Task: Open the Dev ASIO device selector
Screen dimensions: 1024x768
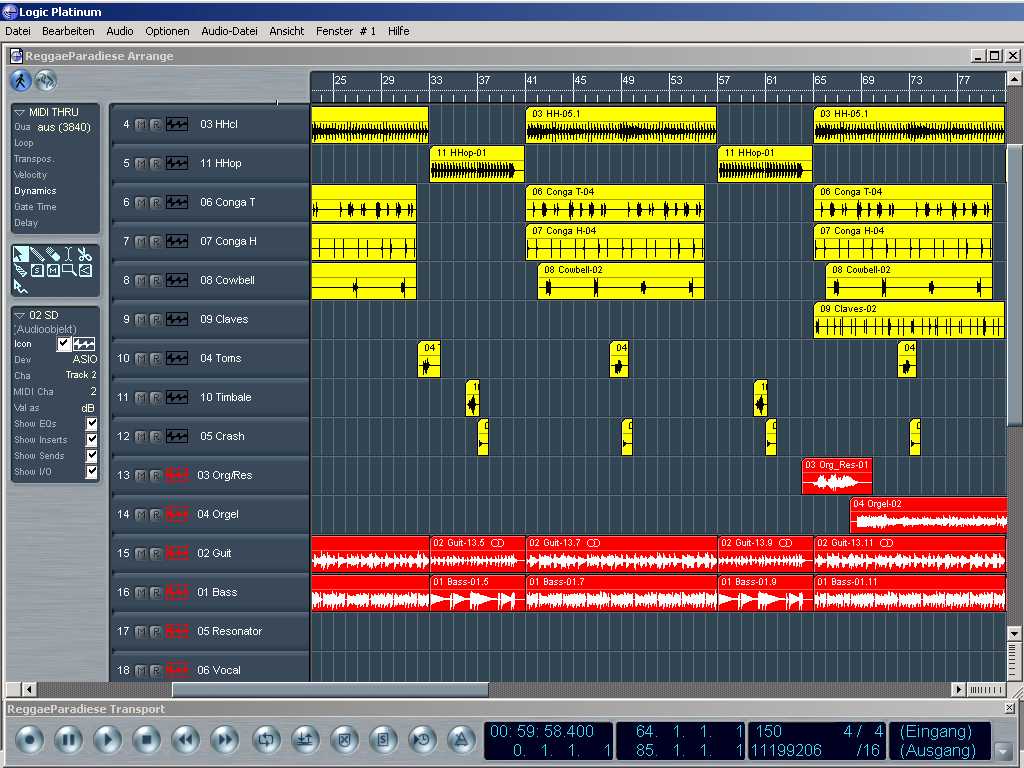Action: coord(85,359)
